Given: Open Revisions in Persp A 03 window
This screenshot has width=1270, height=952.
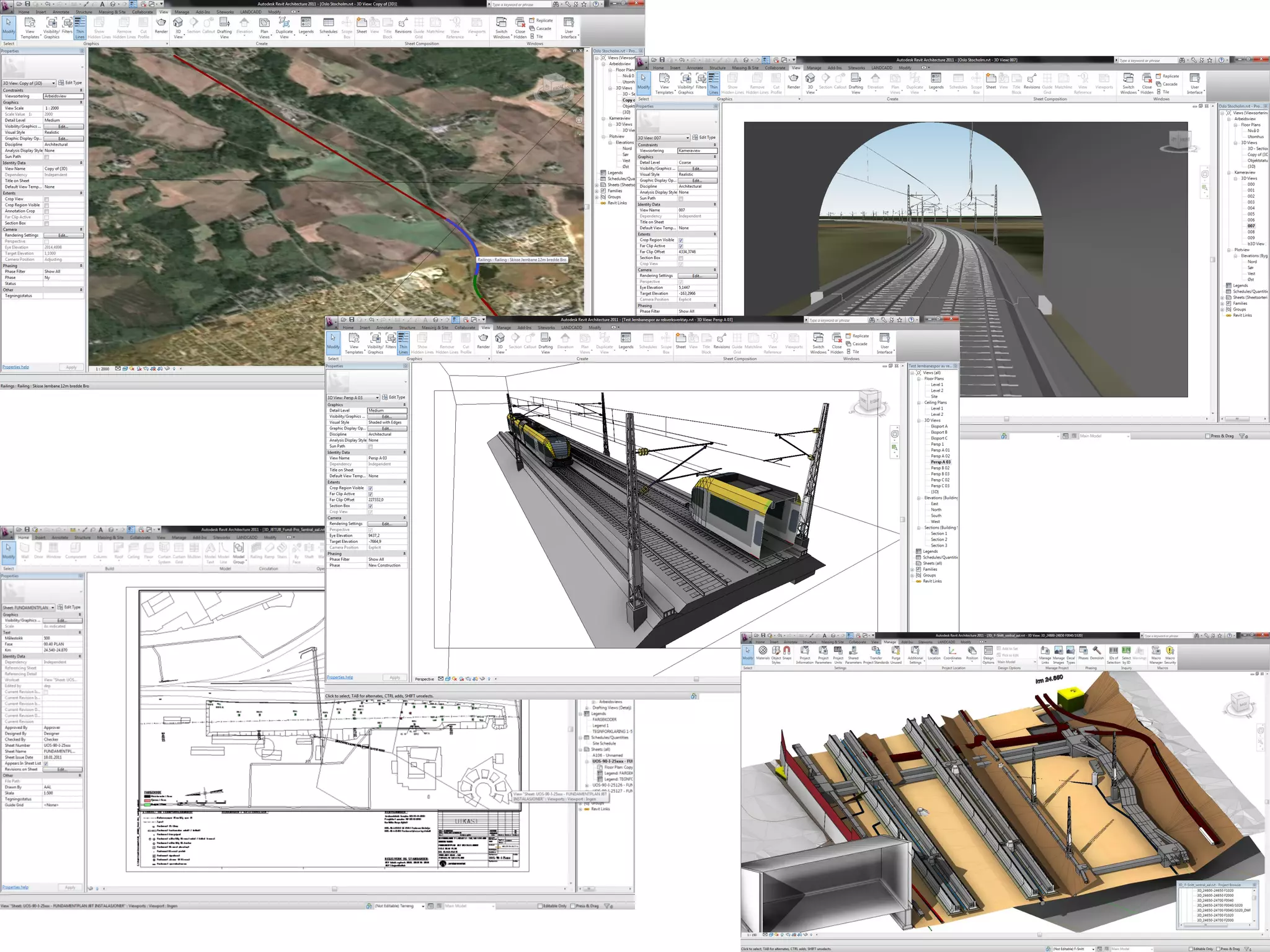Looking at the screenshot, I should [722, 341].
